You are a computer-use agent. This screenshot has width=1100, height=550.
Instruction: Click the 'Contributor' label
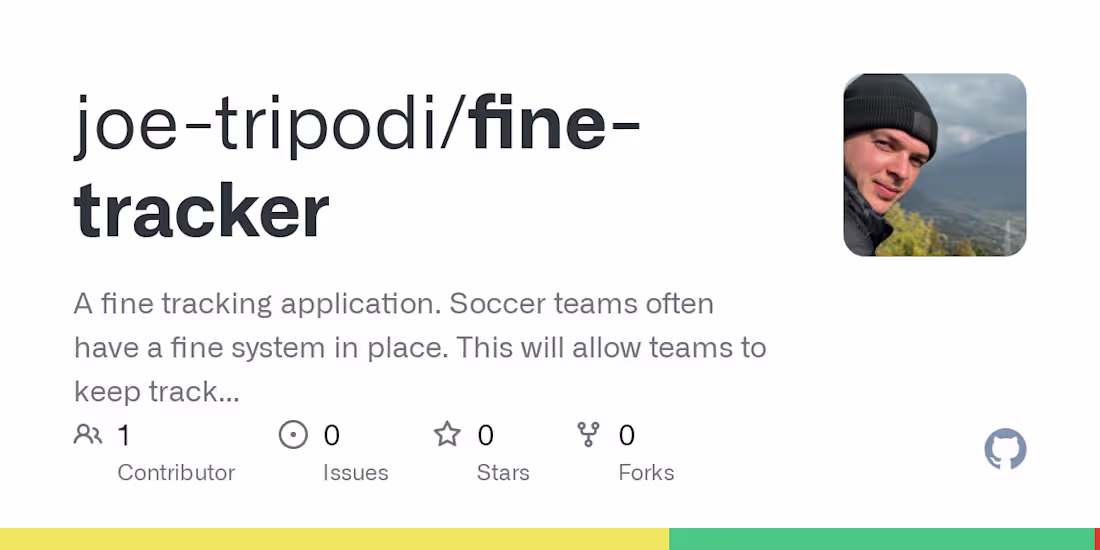point(176,473)
